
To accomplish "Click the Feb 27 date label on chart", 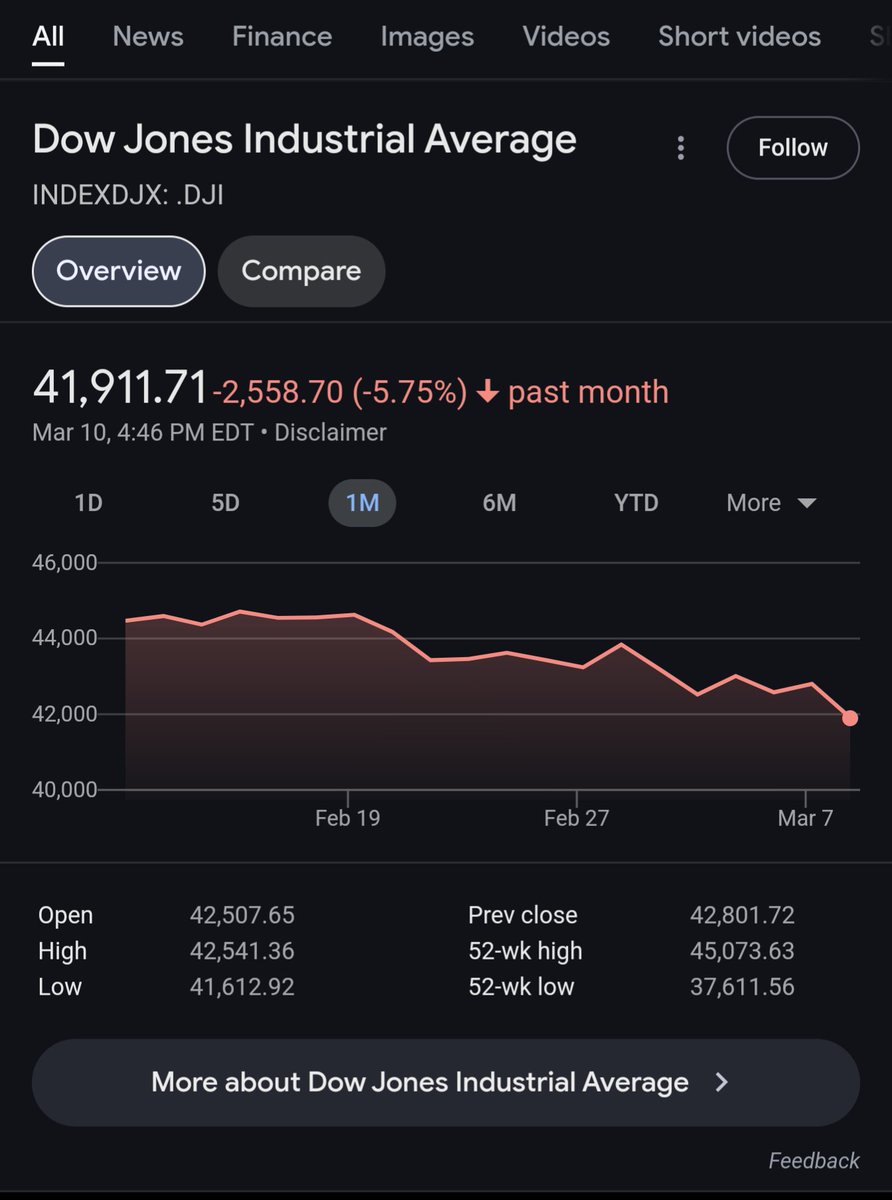I will click(576, 818).
